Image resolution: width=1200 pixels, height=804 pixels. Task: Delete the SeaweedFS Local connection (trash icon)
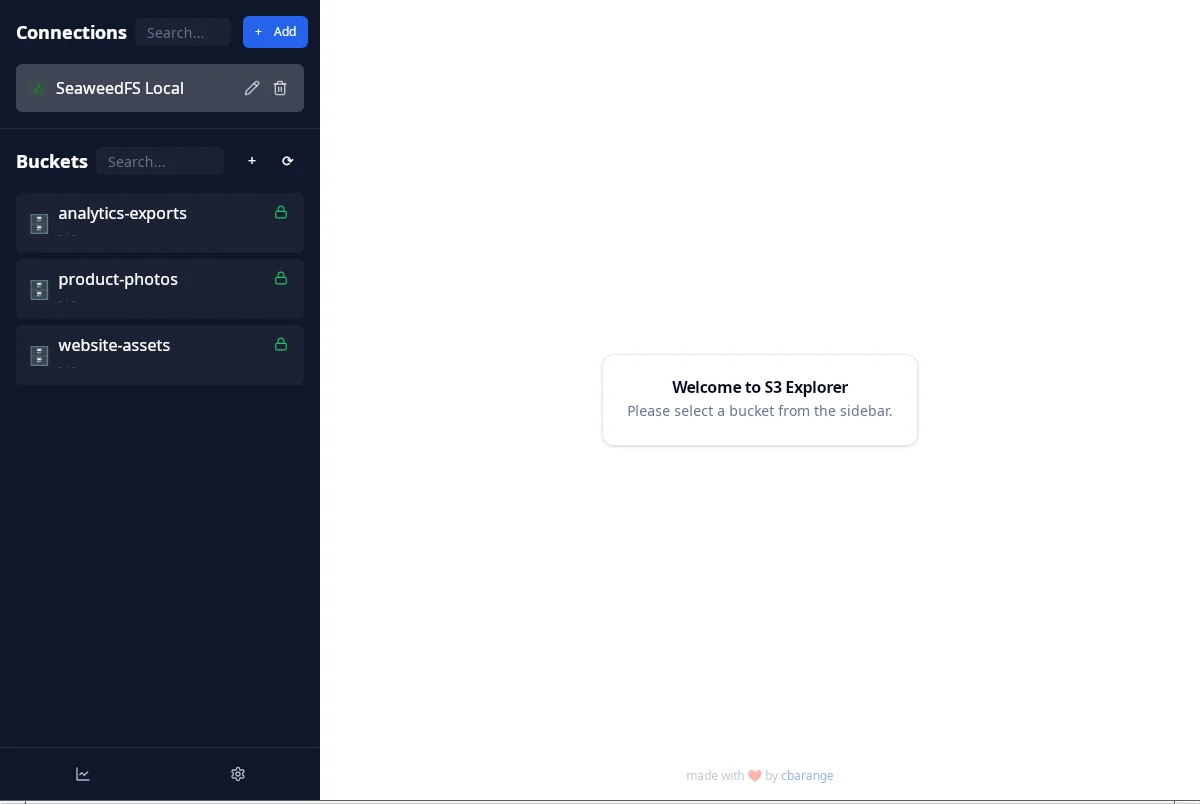(280, 88)
